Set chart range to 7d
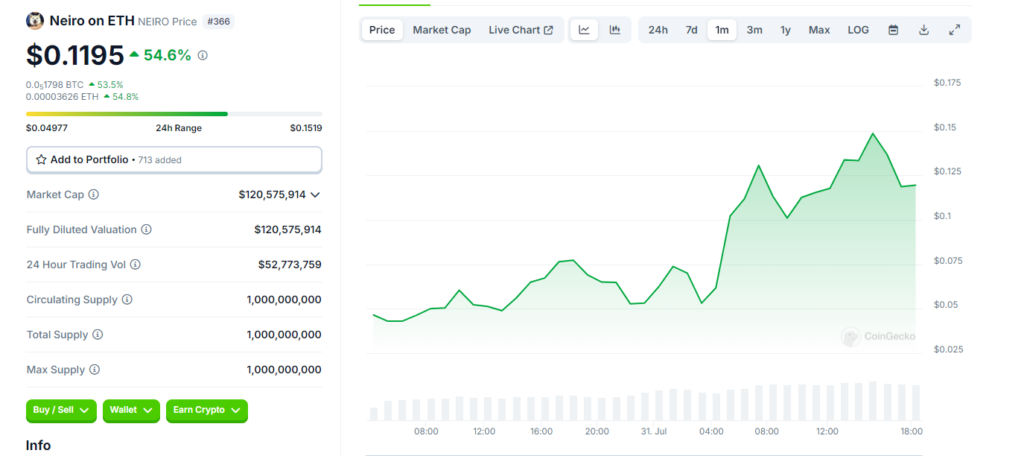Screen dimensions: 1024x456 coord(691,30)
